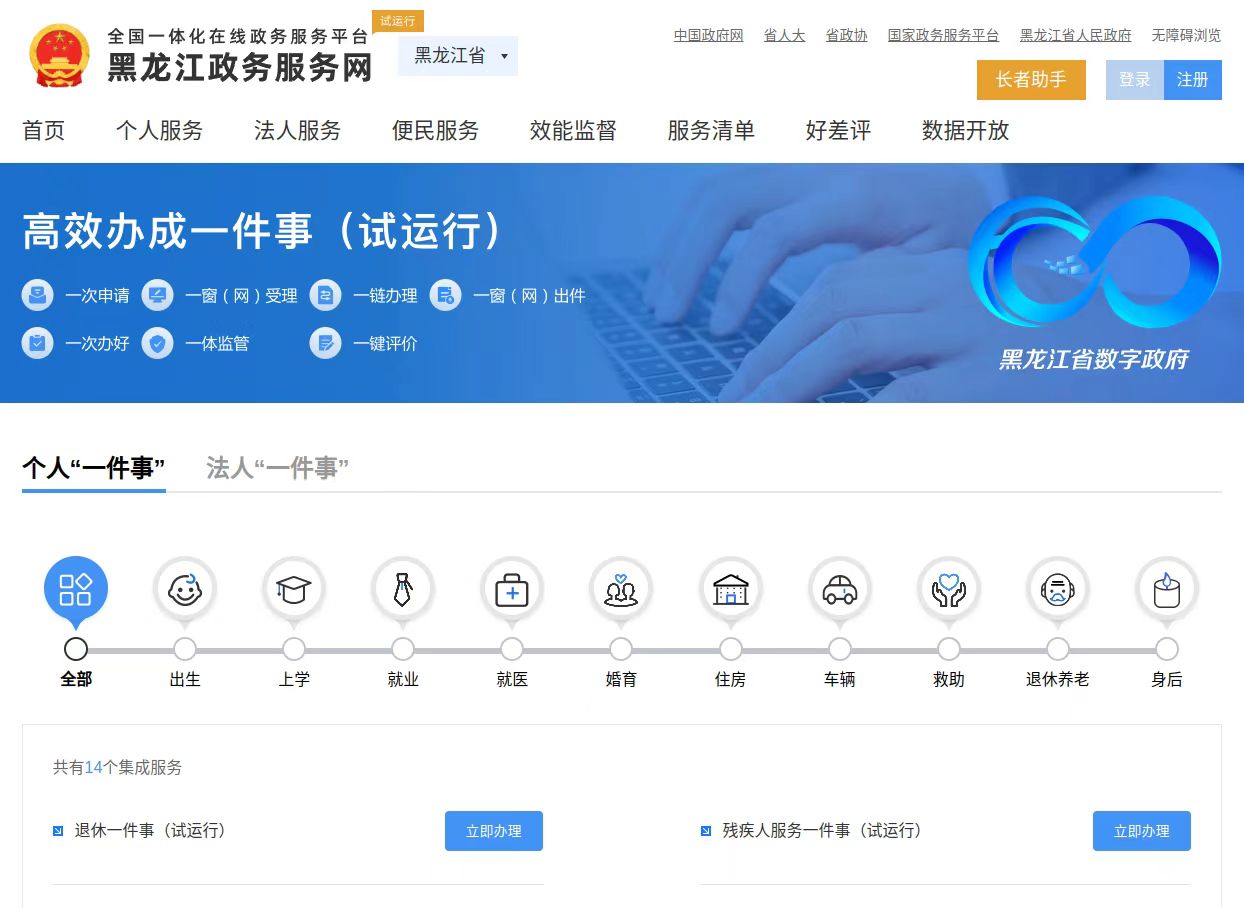Pick the 就医 medical kit icon

coord(511,589)
